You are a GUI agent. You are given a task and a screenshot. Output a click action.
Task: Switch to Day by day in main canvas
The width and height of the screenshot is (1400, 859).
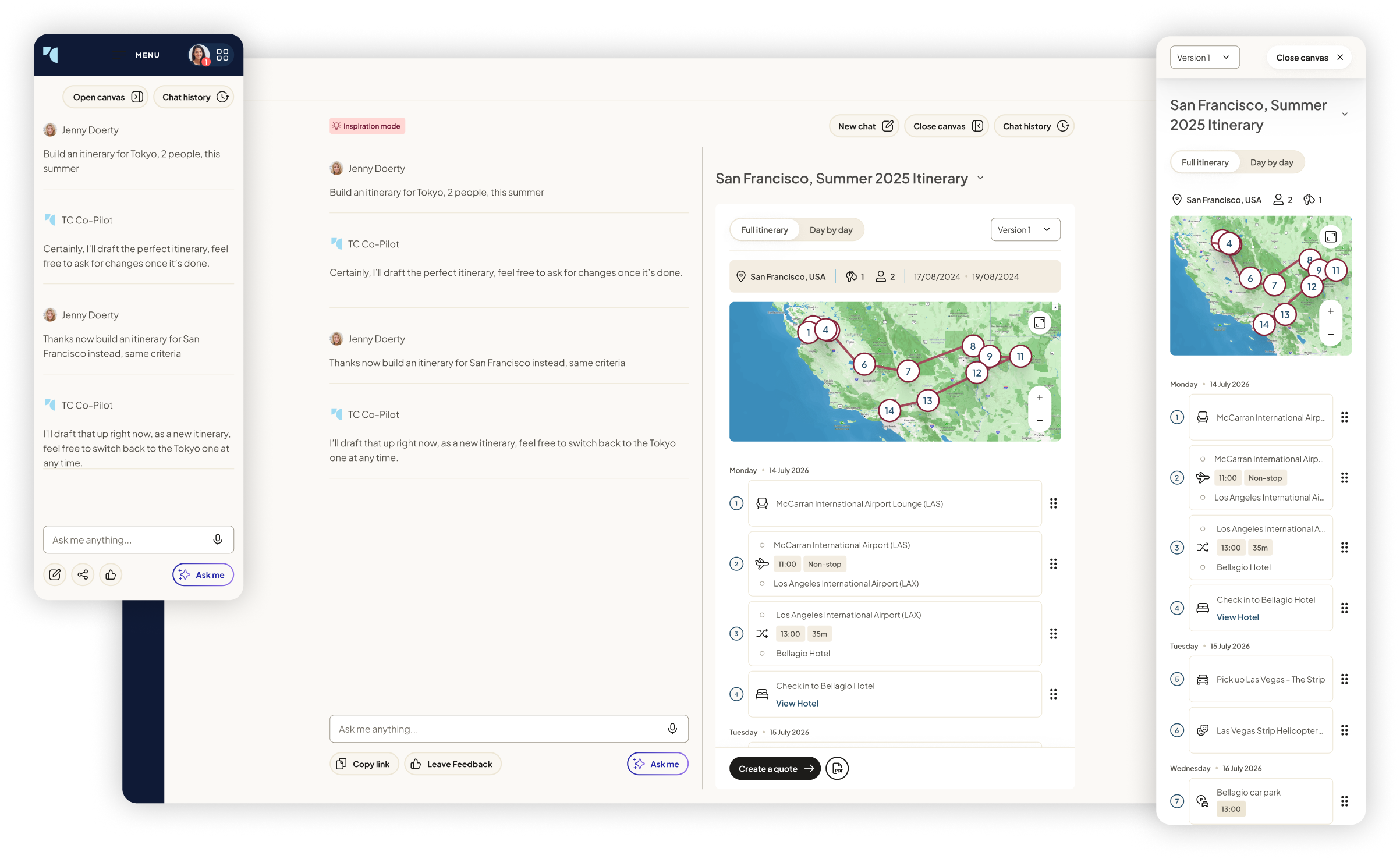pos(831,230)
